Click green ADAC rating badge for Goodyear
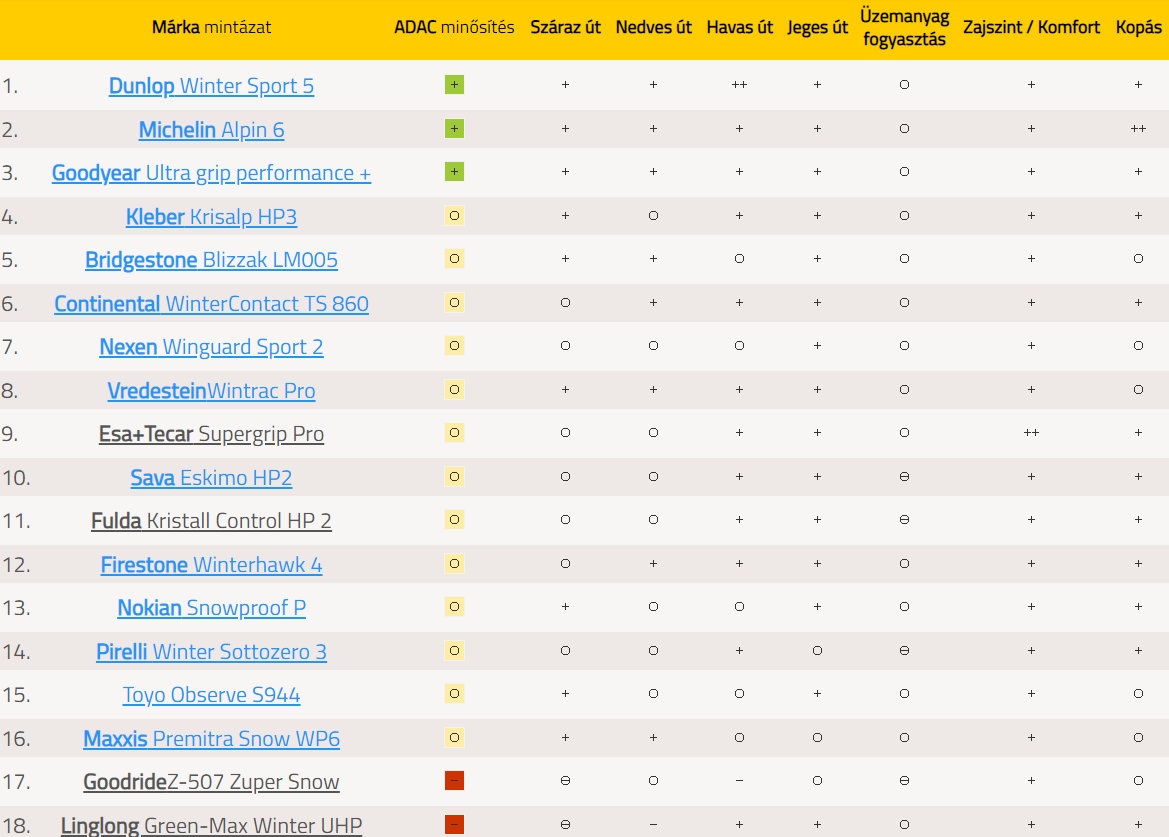 click(x=454, y=172)
